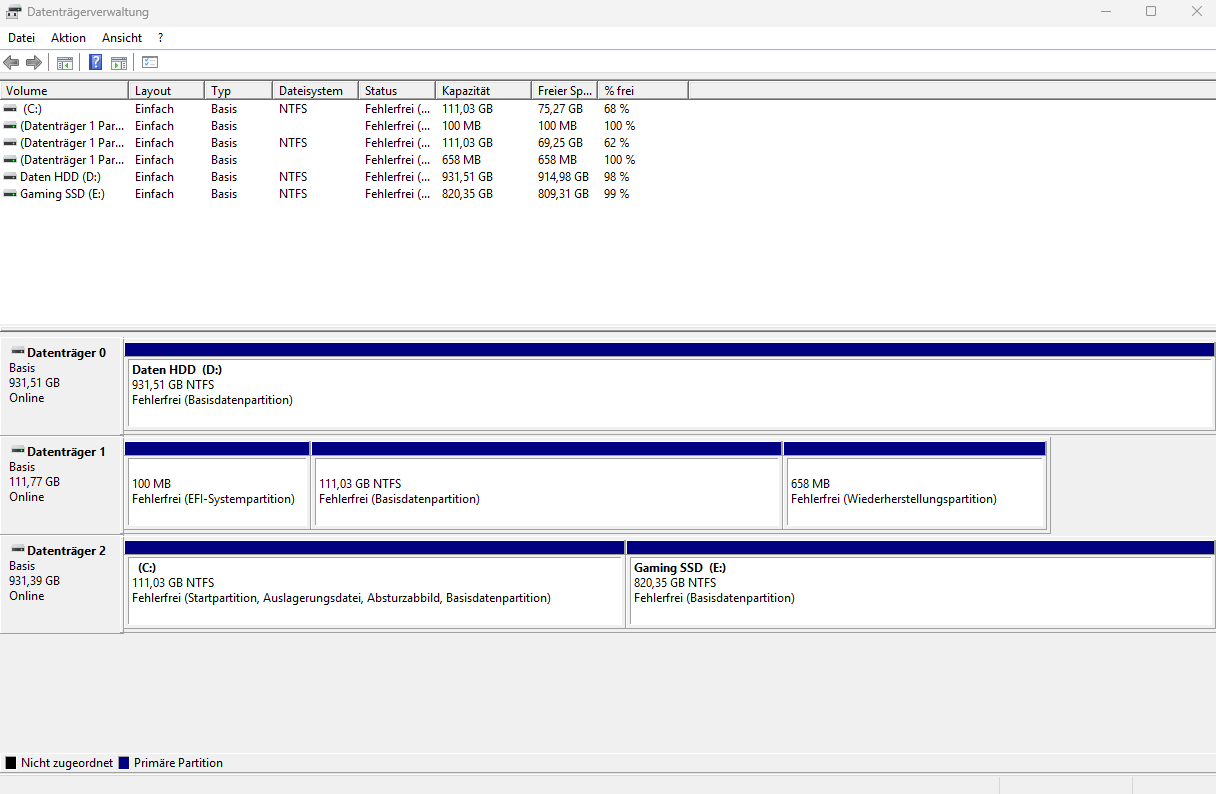The width and height of the screenshot is (1216, 794).
Task: Sort by the Typ column header
Action: click(238, 91)
